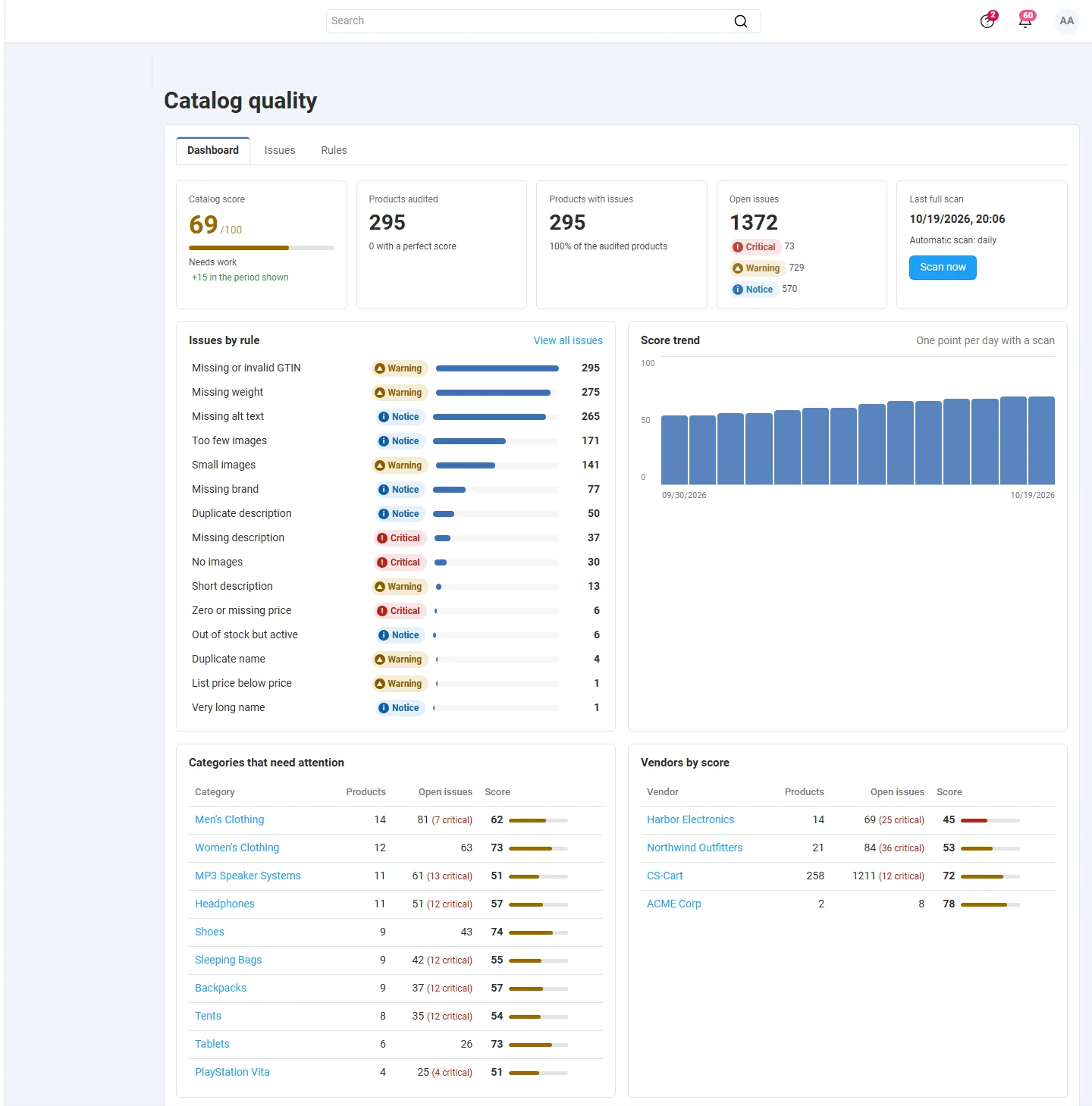Open the CS-Cart vendor link
The width and height of the screenshot is (1092, 1106).
[664, 876]
